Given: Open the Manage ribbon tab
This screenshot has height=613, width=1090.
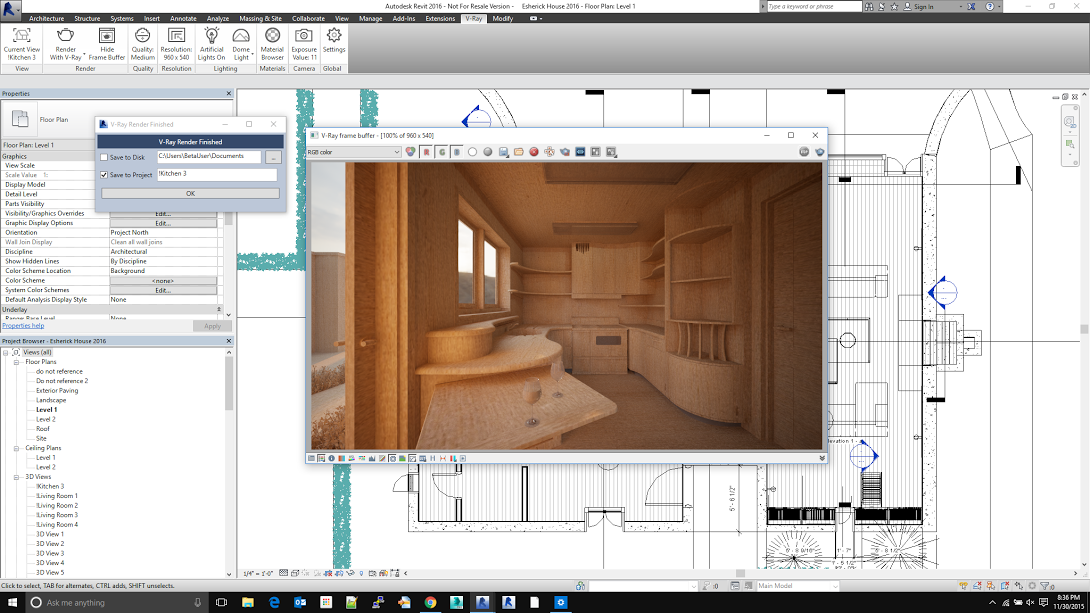Looking at the screenshot, I should coord(371,19).
